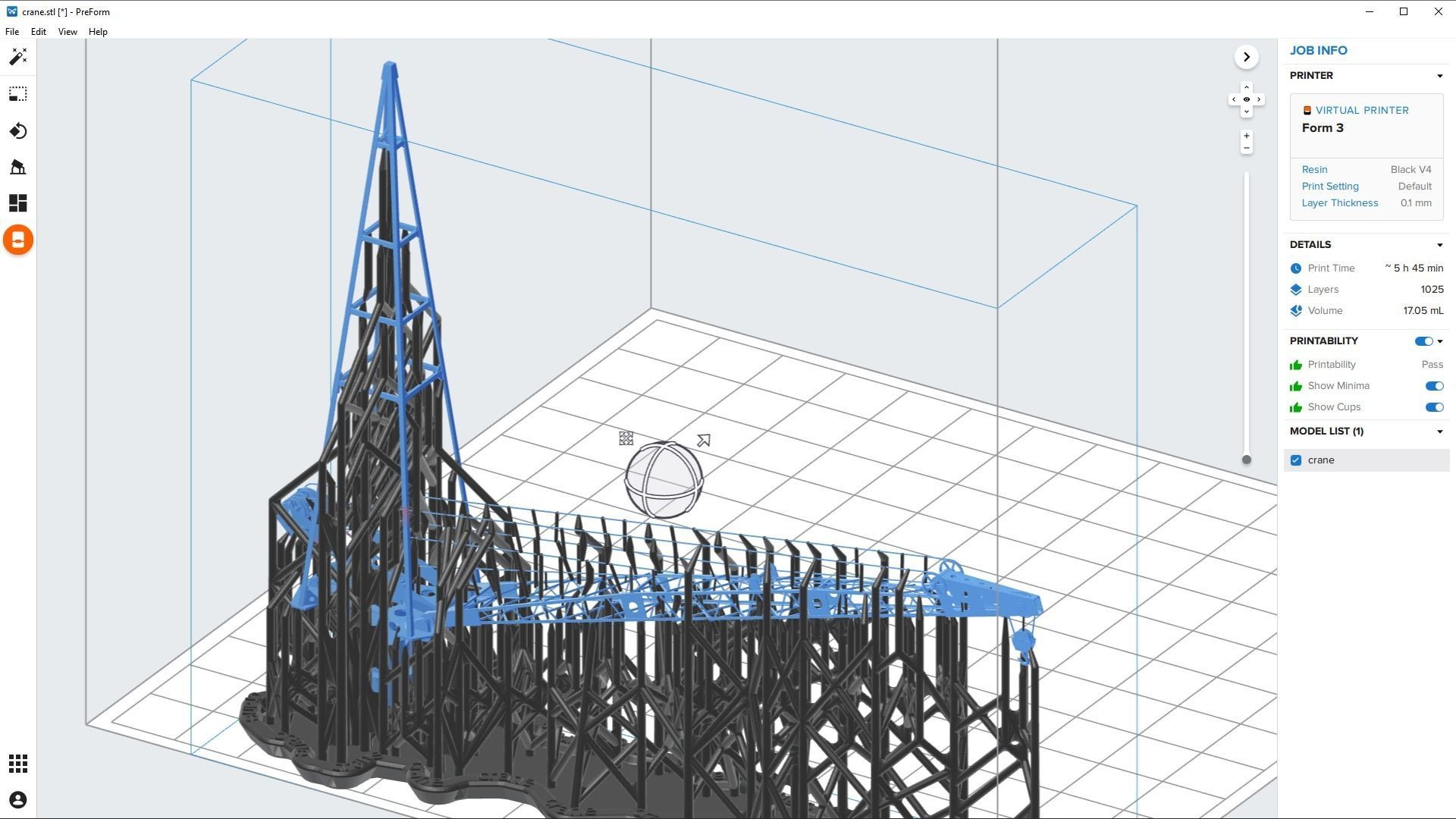Collapse the Job Info side panel
The height and width of the screenshot is (819, 1456).
coord(1246,57)
